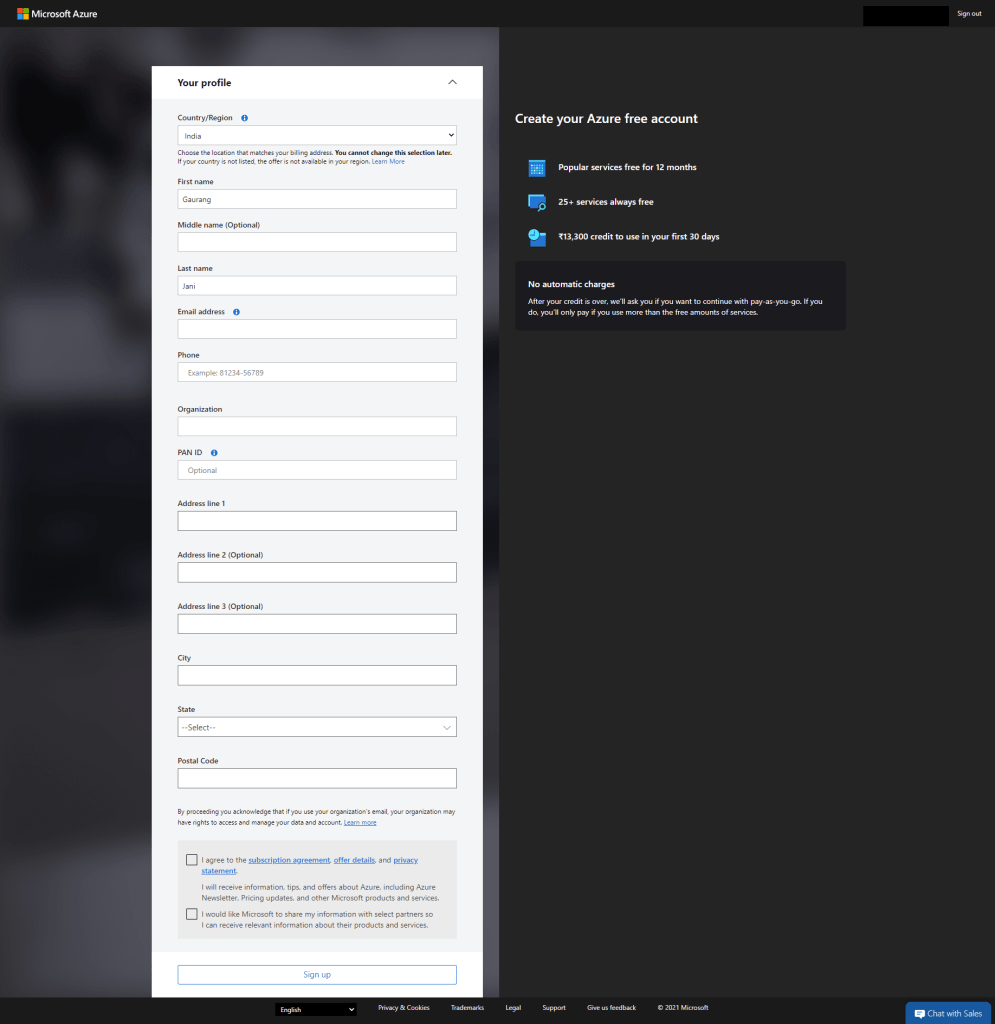Check the subscription agreement checkbox
This screenshot has height=1024, width=995.
(192, 860)
